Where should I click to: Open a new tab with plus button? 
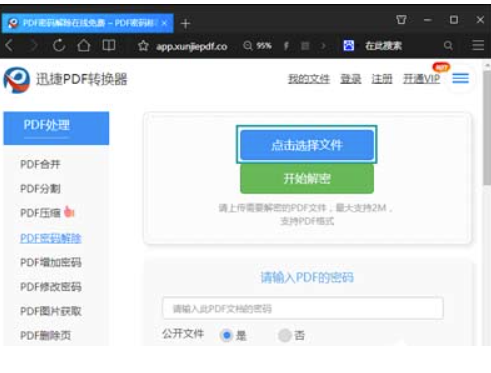pyautogui.click(x=185, y=24)
